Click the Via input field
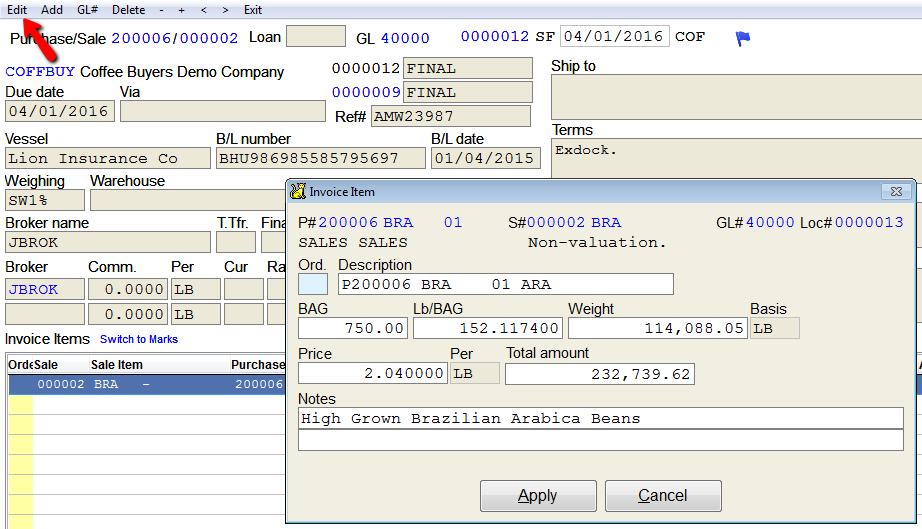This screenshot has width=922, height=529. pyautogui.click(x=223, y=111)
